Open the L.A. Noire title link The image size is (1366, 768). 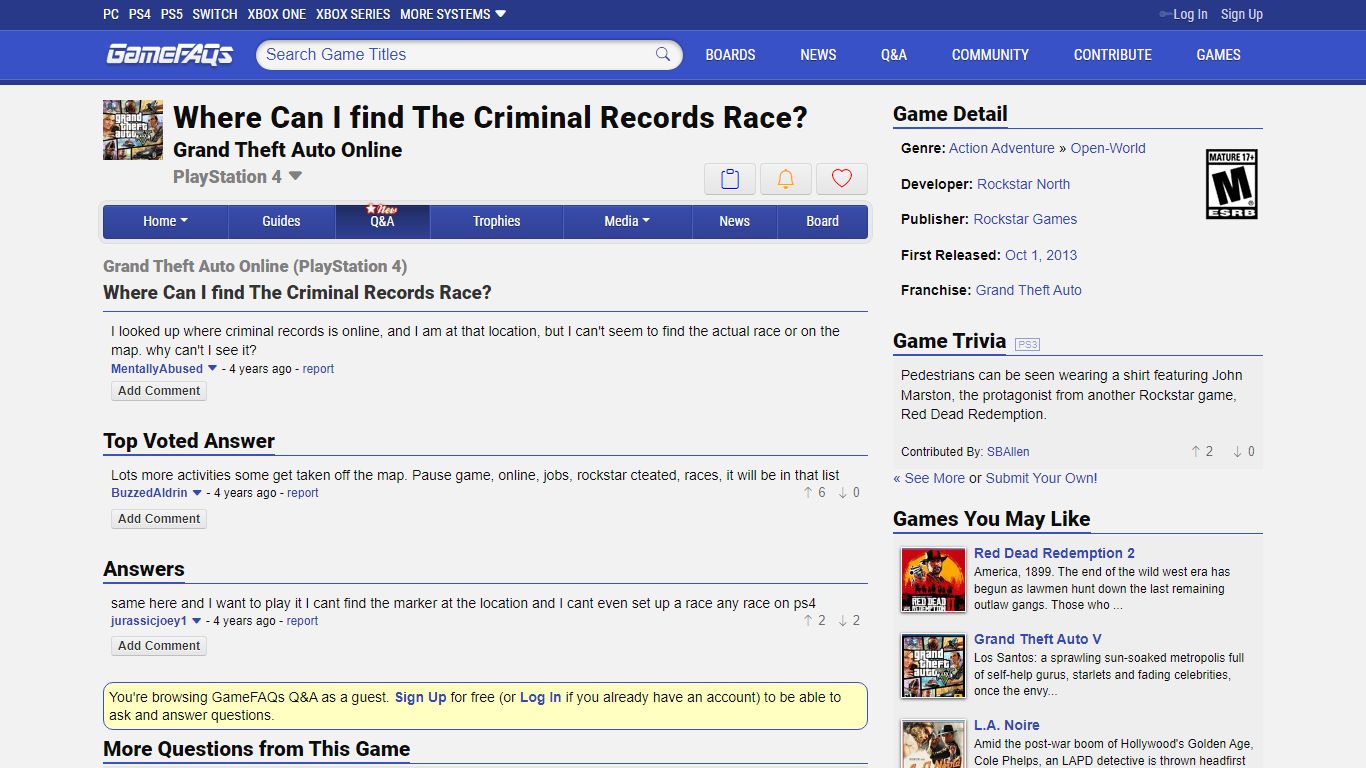[1007, 725]
